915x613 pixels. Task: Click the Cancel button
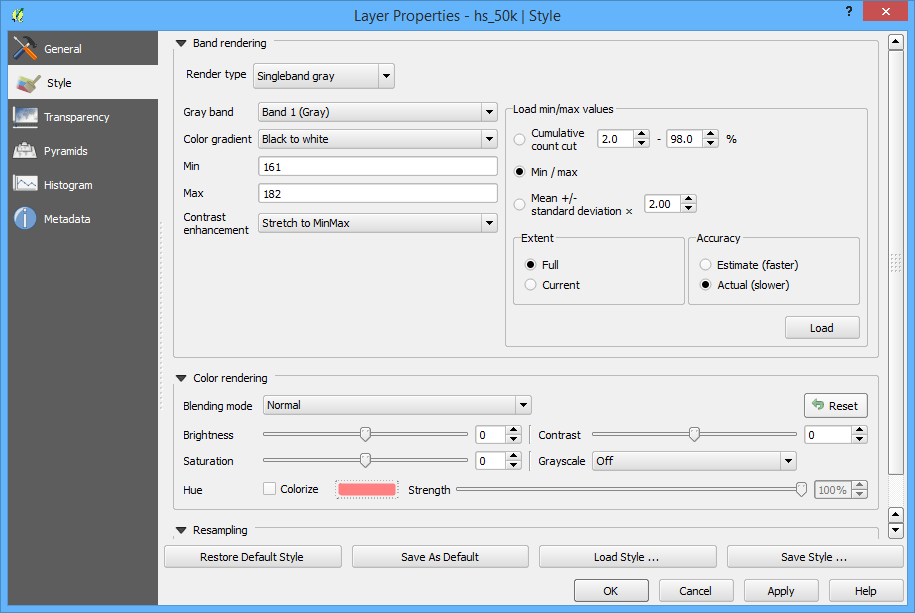click(x=696, y=591)
